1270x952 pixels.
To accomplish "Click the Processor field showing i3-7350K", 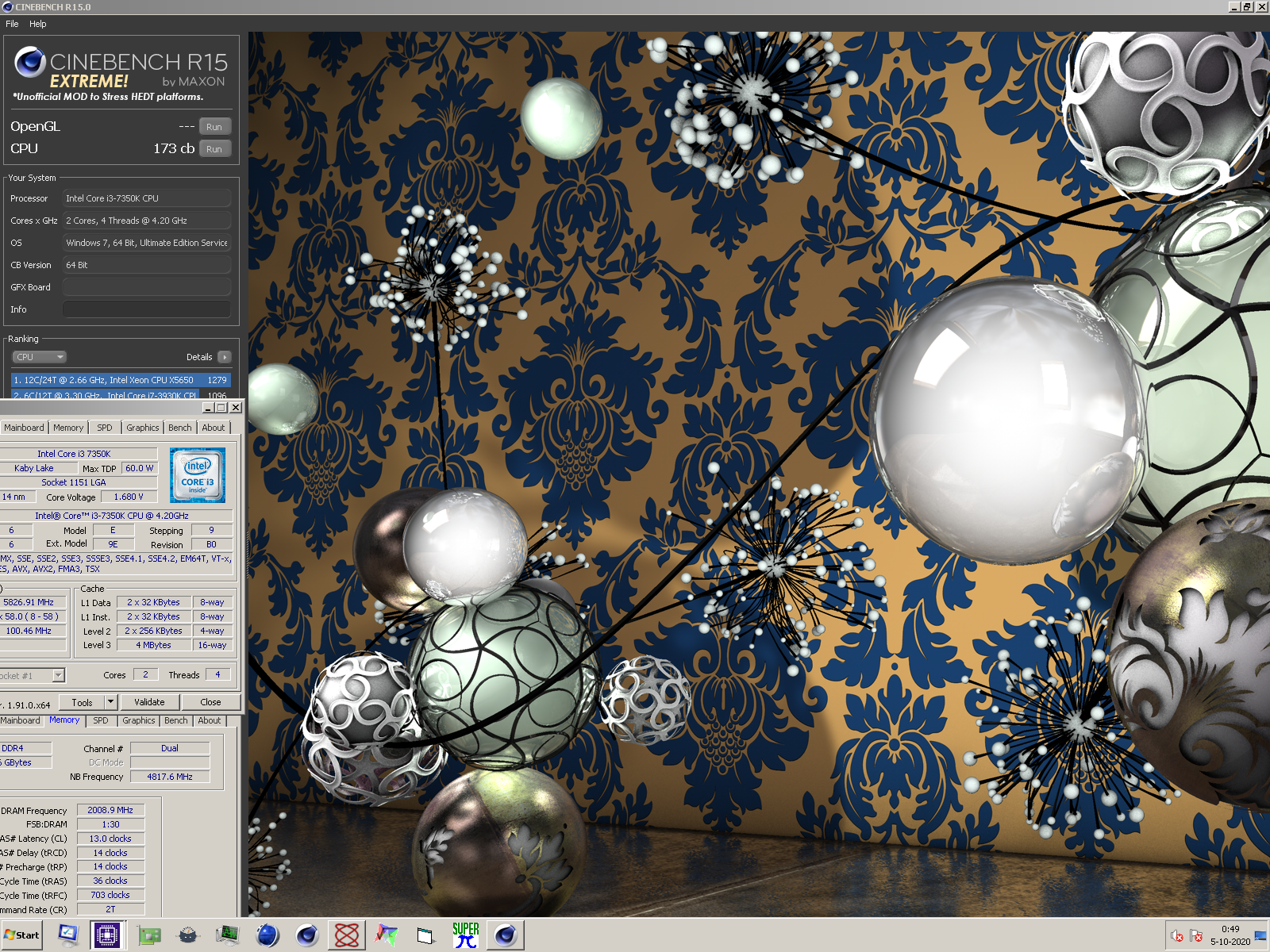I will coord(147,198).
